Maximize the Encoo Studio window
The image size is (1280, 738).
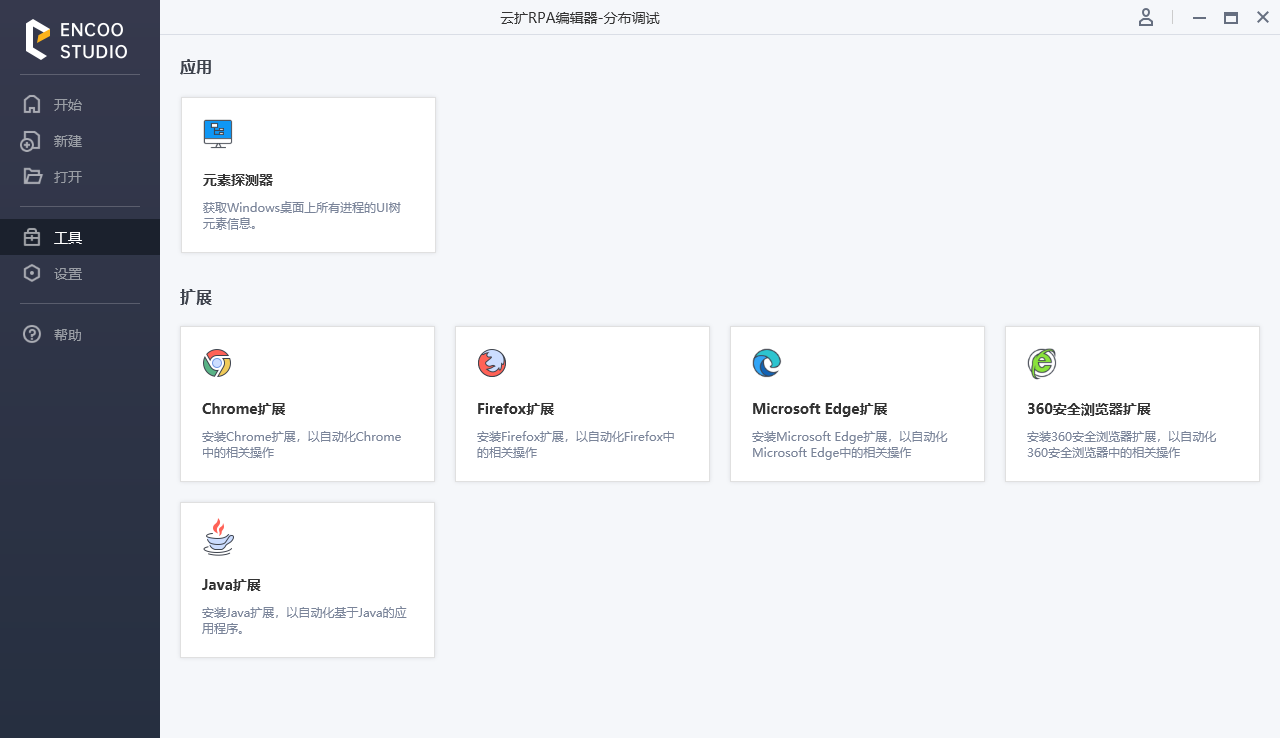pyautogui.click(x=1231, y=18)
